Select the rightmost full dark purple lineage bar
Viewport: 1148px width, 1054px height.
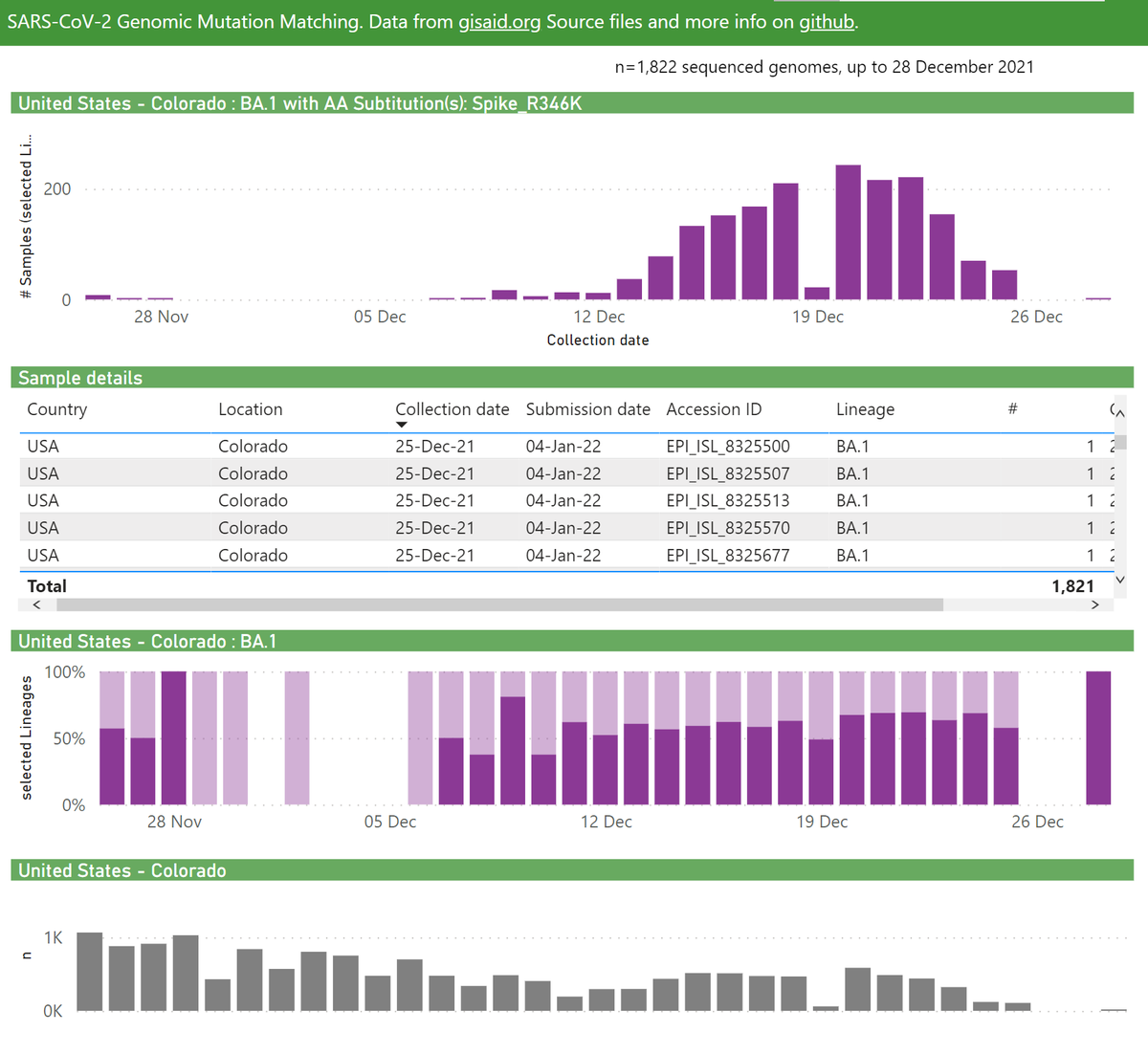coord(1098,737)
